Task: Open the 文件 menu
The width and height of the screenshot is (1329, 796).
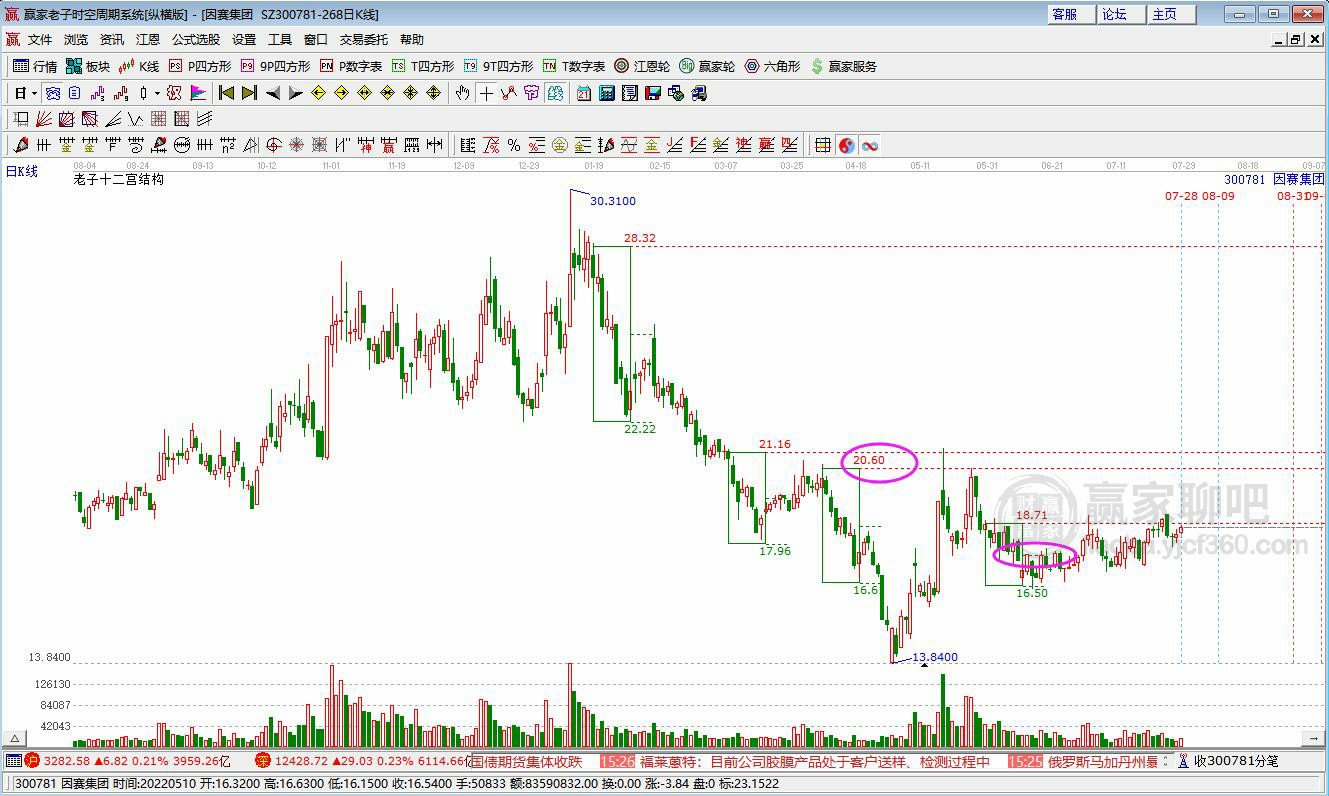Action: pos(39,40)
